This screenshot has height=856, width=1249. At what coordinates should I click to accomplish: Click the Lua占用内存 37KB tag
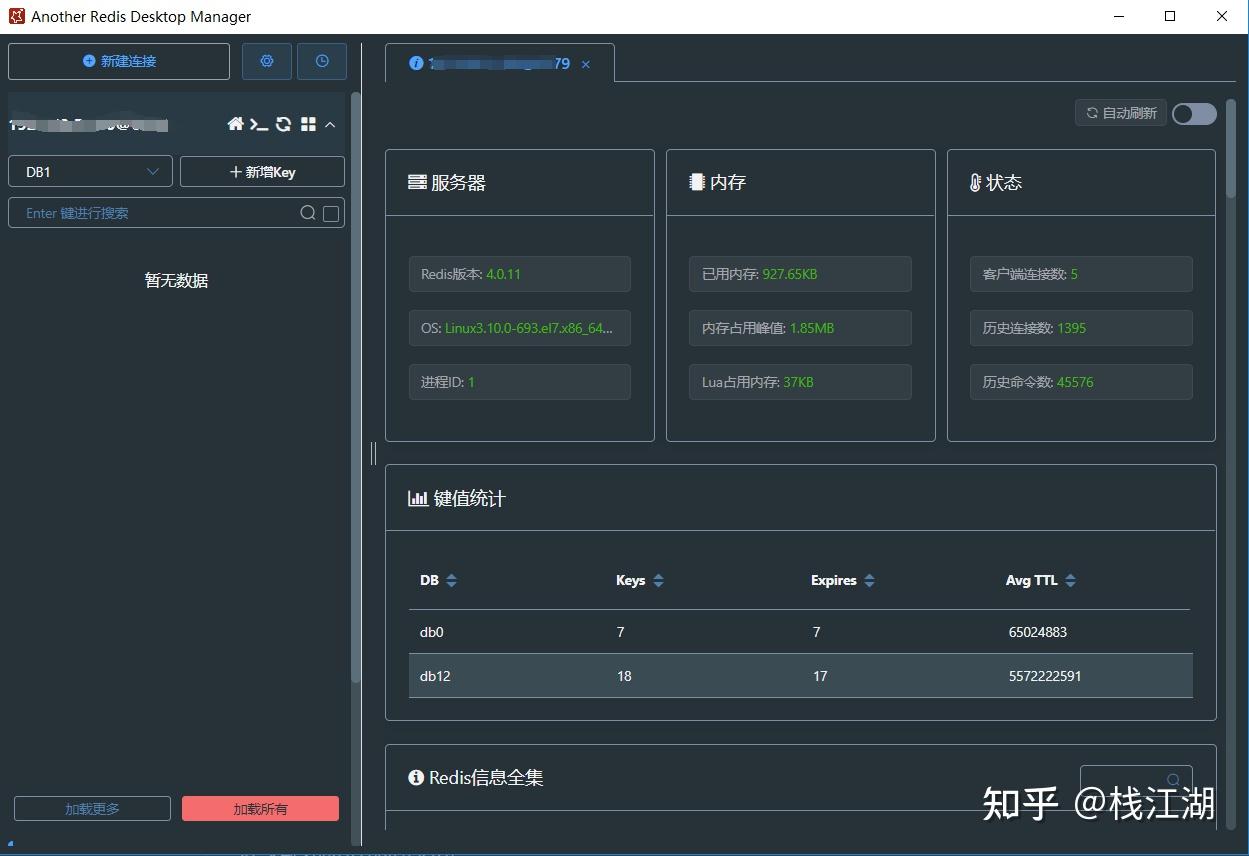800,382
